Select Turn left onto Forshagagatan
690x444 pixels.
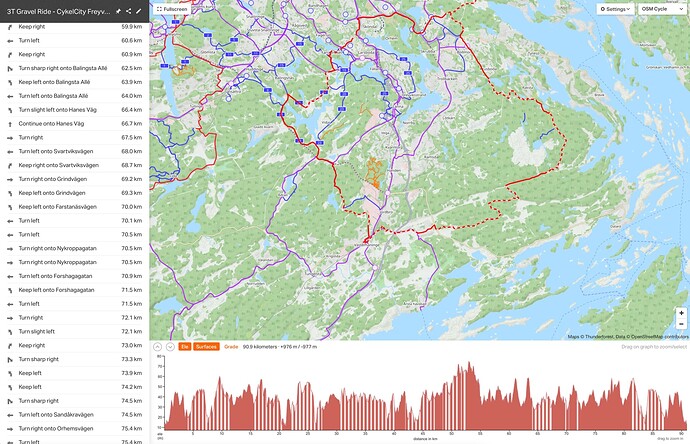coord(74,276)
